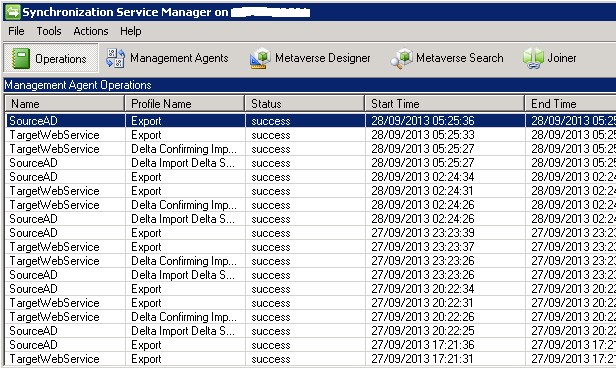The image size is (616, 368).
Task: Sort by the Name column header
Action: [x=65, y=104]
